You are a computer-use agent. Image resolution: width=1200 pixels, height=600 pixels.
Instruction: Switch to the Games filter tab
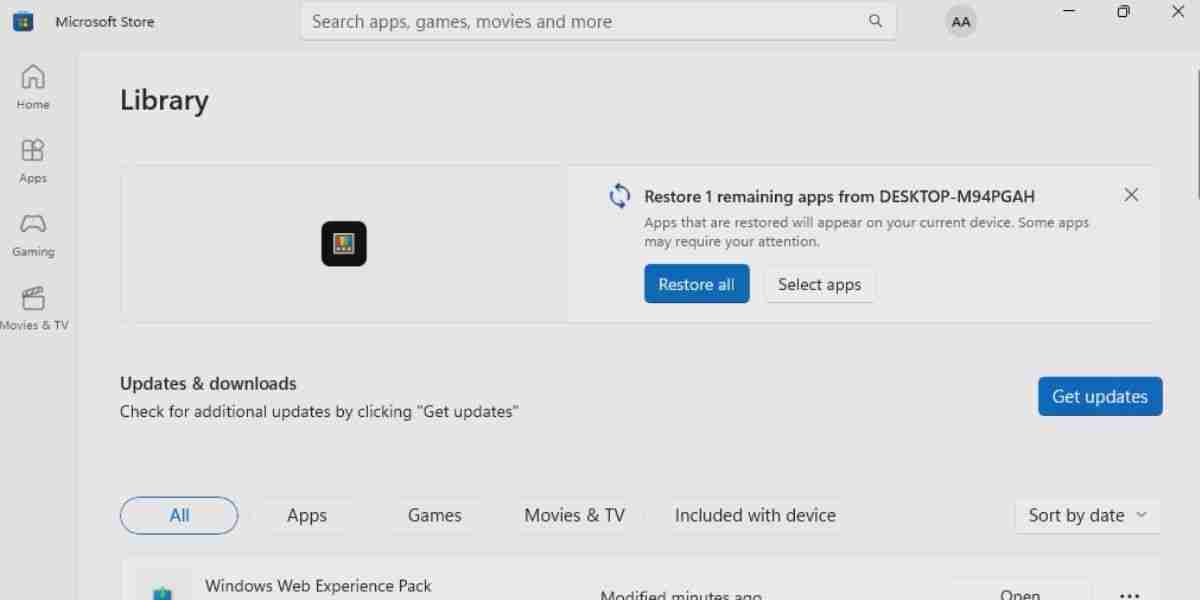[x=434, y=515]
